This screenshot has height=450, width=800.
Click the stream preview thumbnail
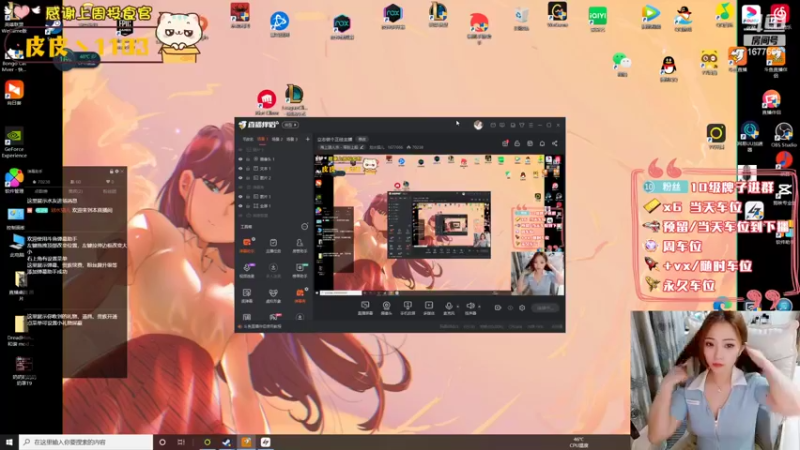point(439,224)
